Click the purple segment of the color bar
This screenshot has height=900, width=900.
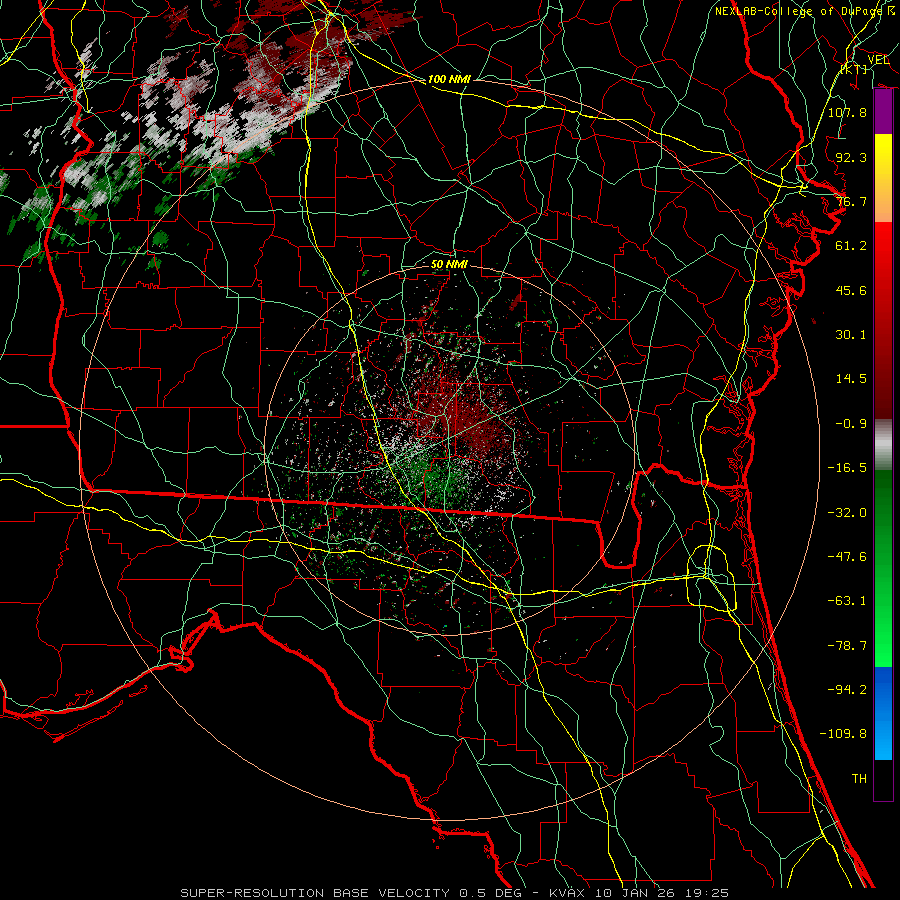[x=883, y=112]
